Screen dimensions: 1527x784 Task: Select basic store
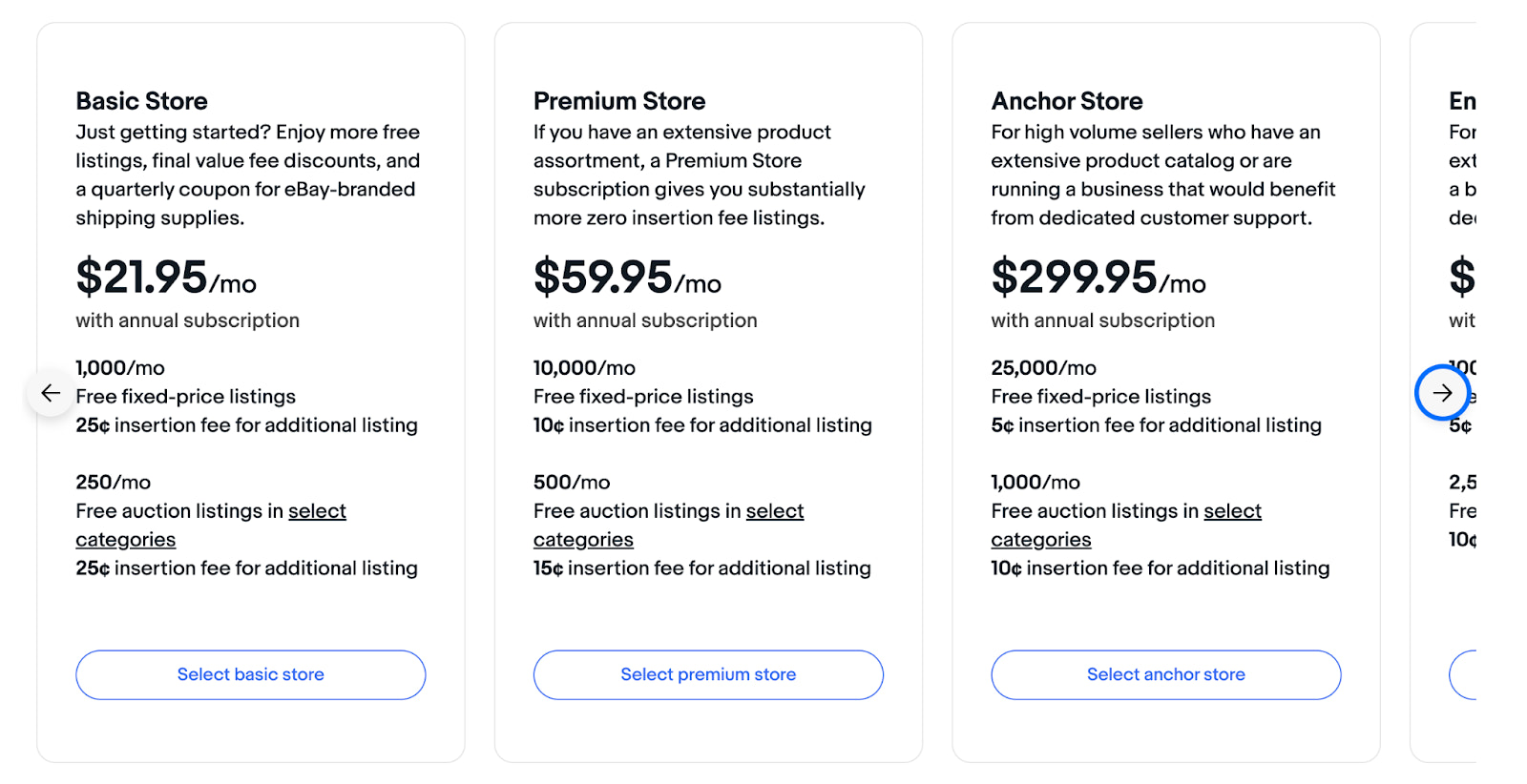click(250, 674)
